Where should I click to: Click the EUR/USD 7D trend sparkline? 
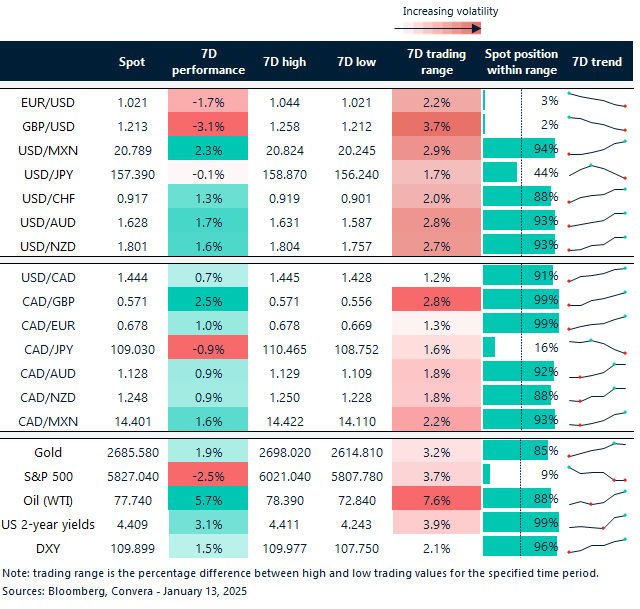pos(599,101)
